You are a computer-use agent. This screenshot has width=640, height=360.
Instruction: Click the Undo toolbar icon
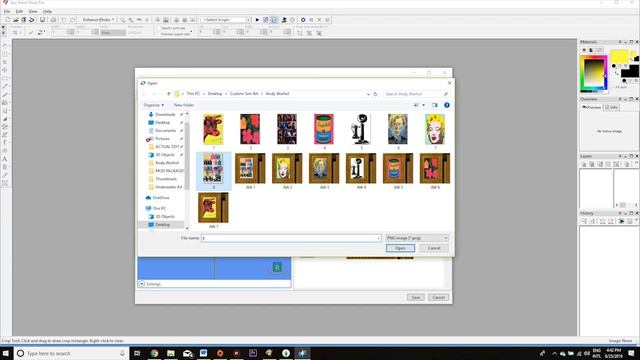[64, 20]
